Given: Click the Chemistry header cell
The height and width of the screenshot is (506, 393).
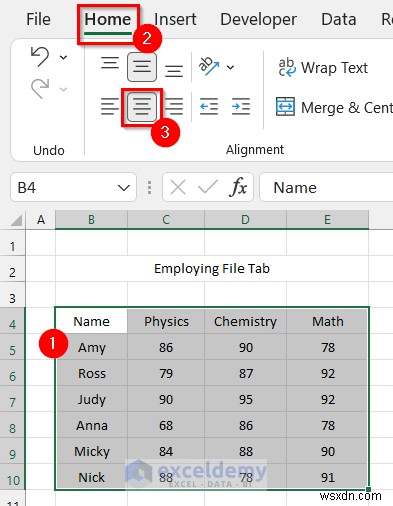Looking at the screenshot, I should tap(245, 321).
